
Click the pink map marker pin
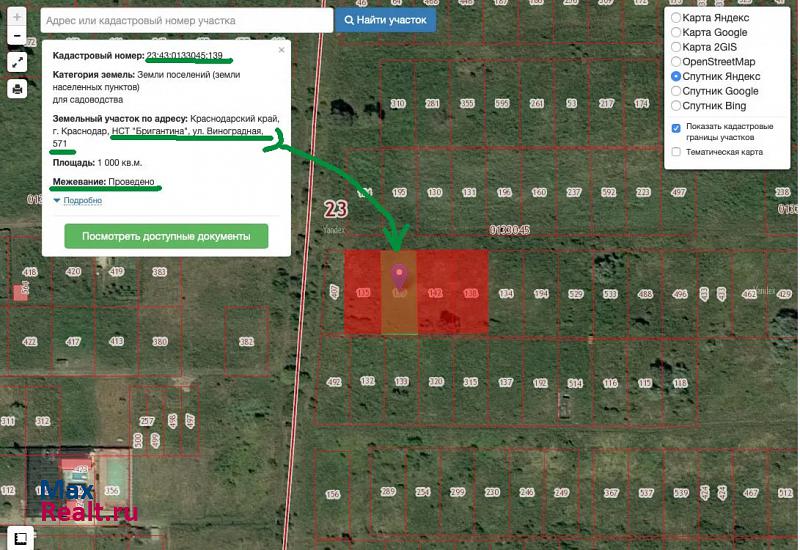(400, 276)
